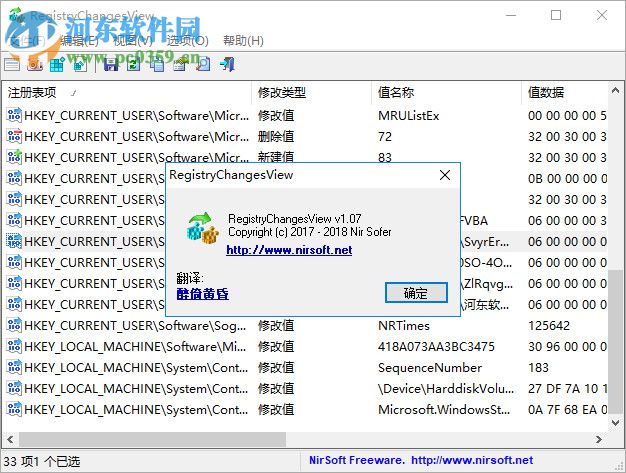Click the green refresh toolbar icon
This screenshot has height=473, width=626.
[134, 64]
